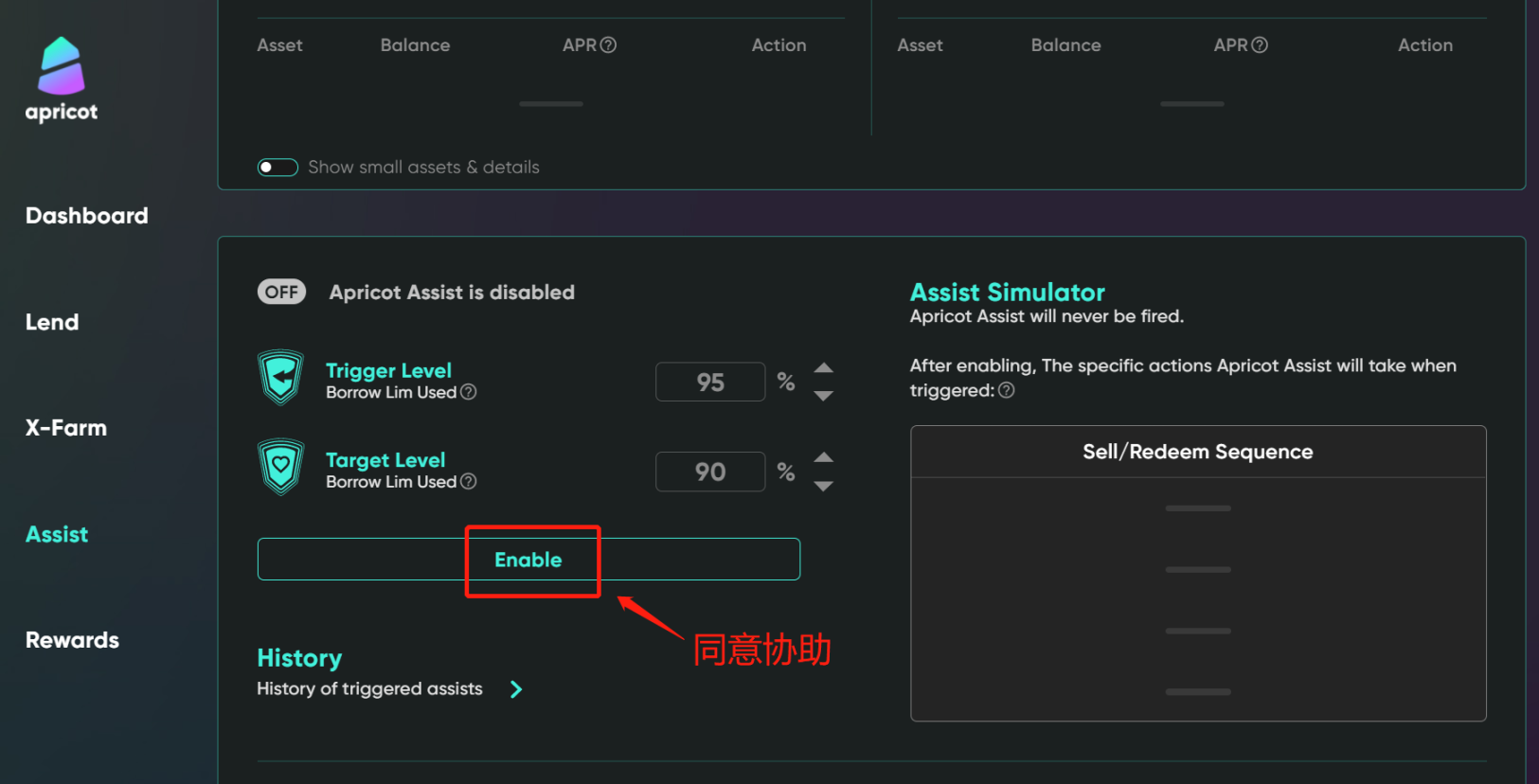Open help icon beside Target Level Borrow Lim Used

pos(468,481)
